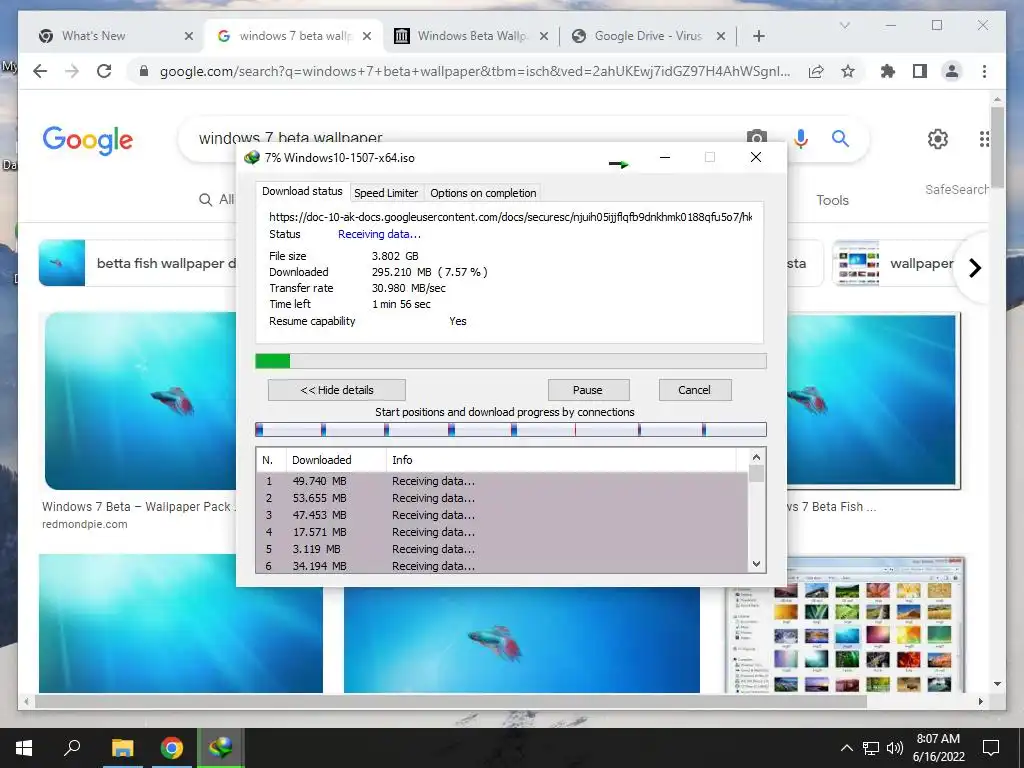
Task: Switch to the Download status tab
Action: coord(302,191)
